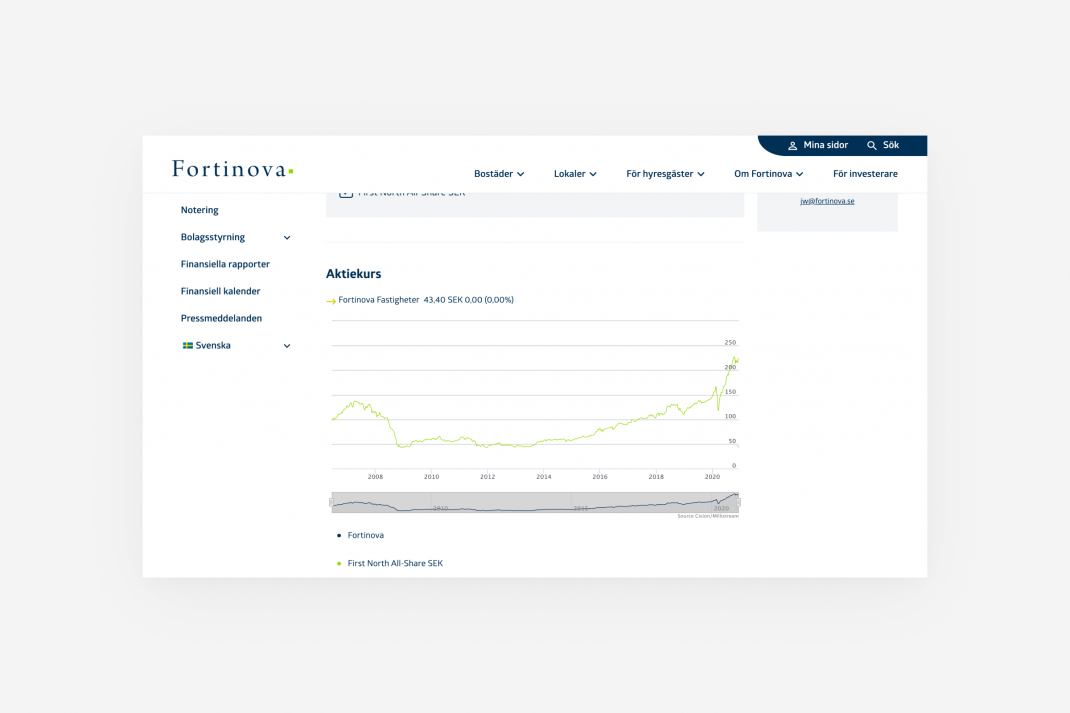Viewport: 1070px width, 713px height.
Task: Expand the Bolagsstyrning chevron
Action: pyautogui.click(x=287, y=237)
